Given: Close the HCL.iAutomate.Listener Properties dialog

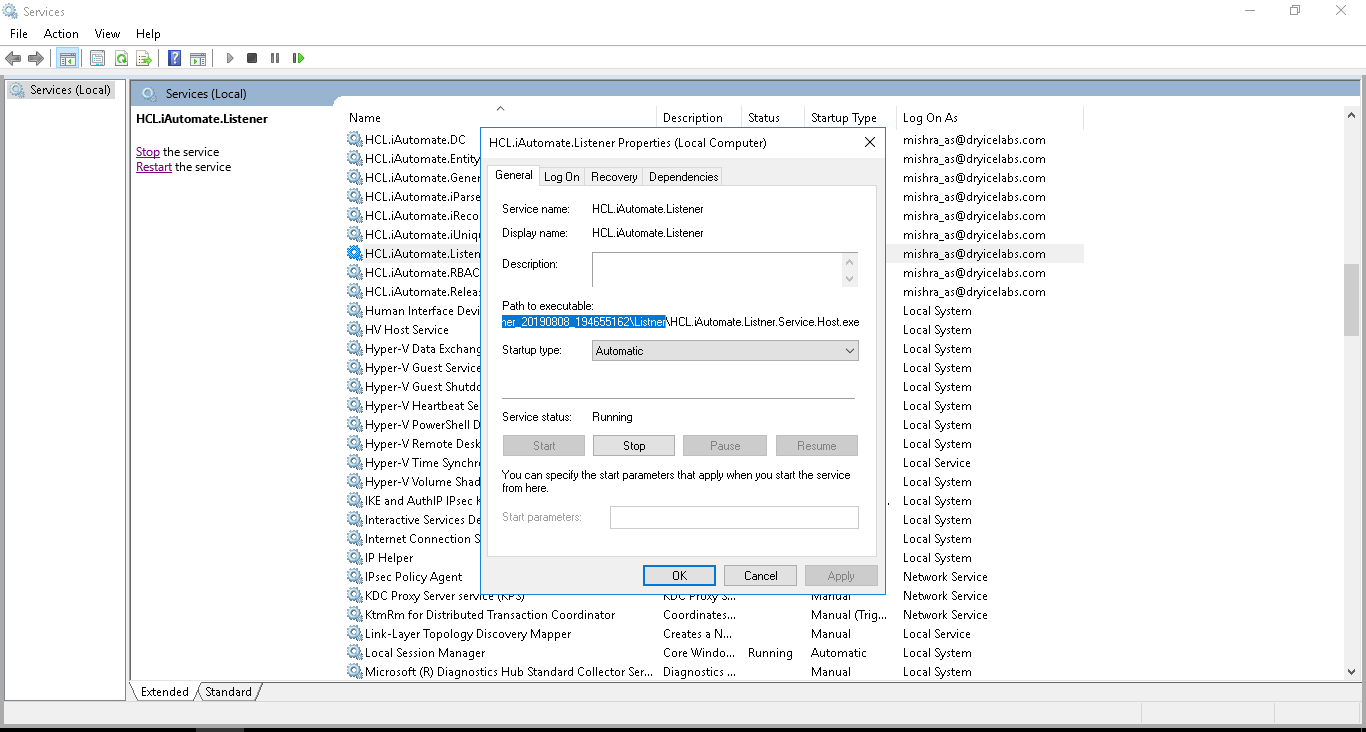Looking at the screenshot, I should [x=869, y=143].
